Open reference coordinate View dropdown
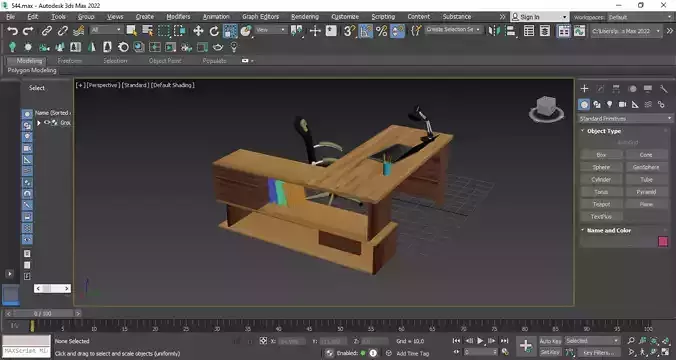This screenshot has width=676, height=360. tap(271, 30)
